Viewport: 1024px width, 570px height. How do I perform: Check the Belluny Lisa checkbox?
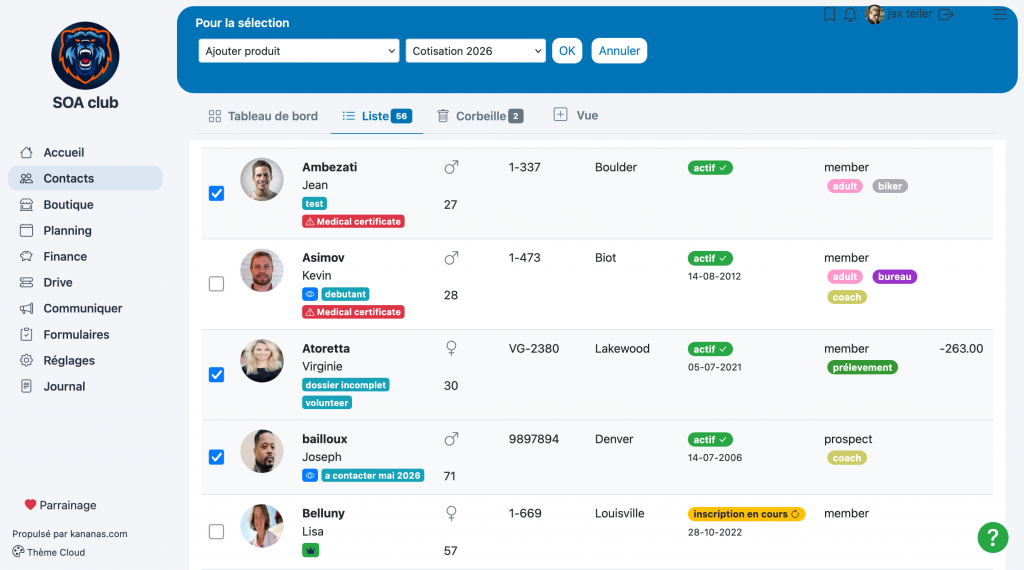click(x=216, y=531)
